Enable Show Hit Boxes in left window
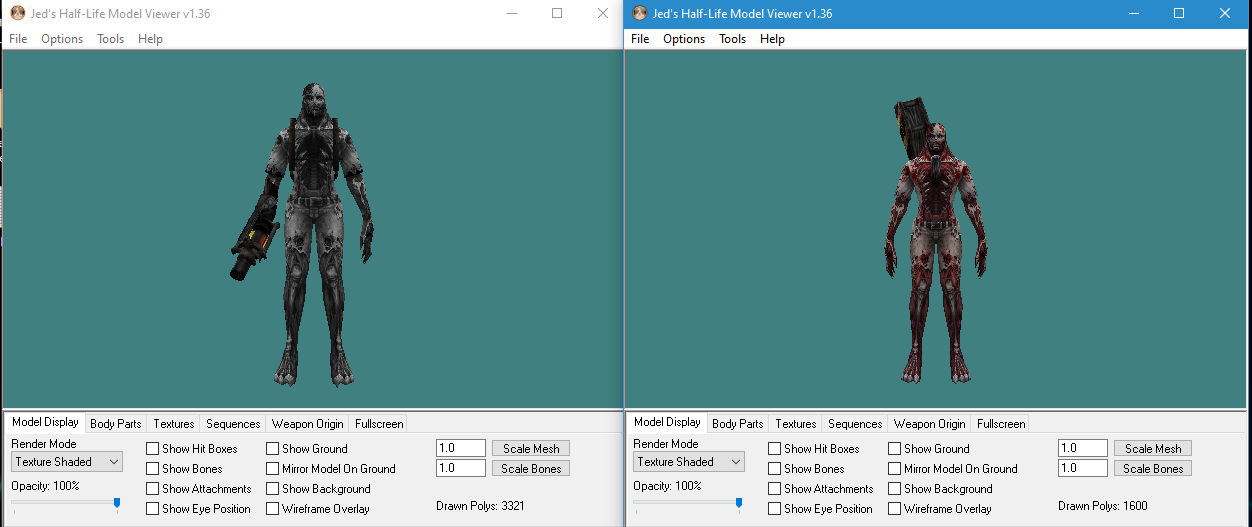 point(153,449)
